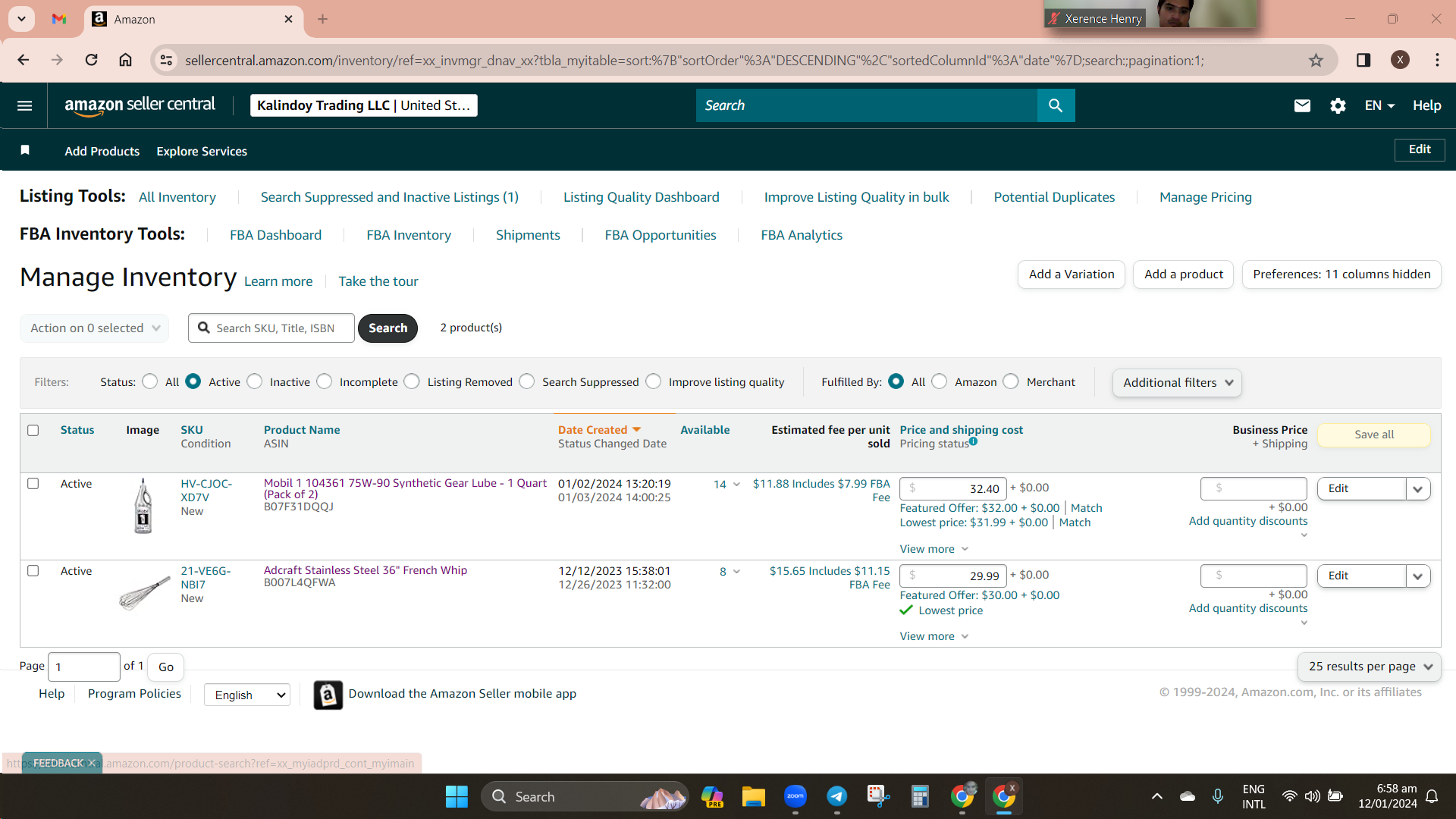Select the Inactive status filter
The width and height of the screenshot is (1456, 819).
pyautogui.click(x=255, y=381)
